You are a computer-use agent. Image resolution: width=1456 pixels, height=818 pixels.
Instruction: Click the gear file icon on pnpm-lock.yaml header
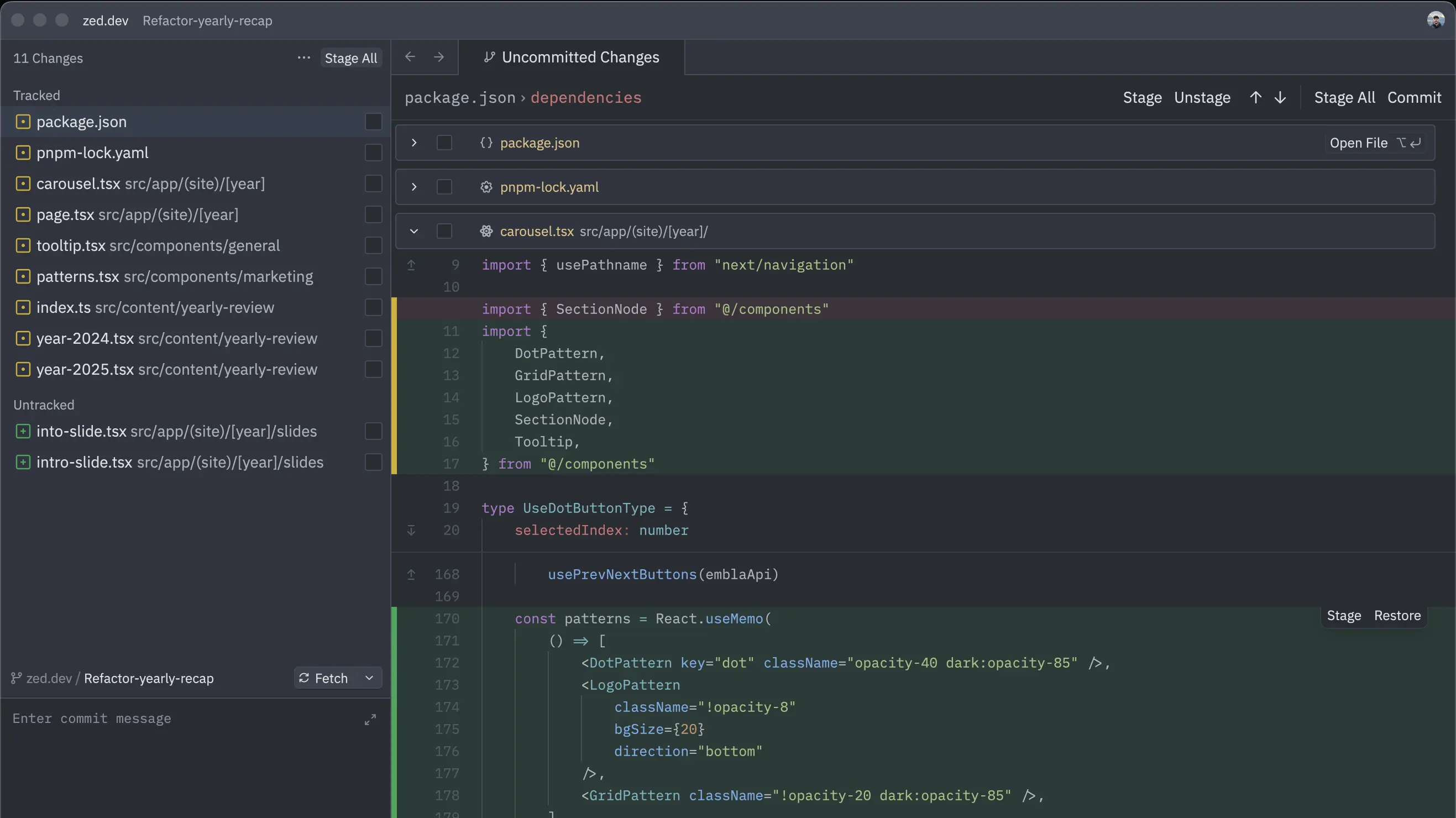click(485, 187)
